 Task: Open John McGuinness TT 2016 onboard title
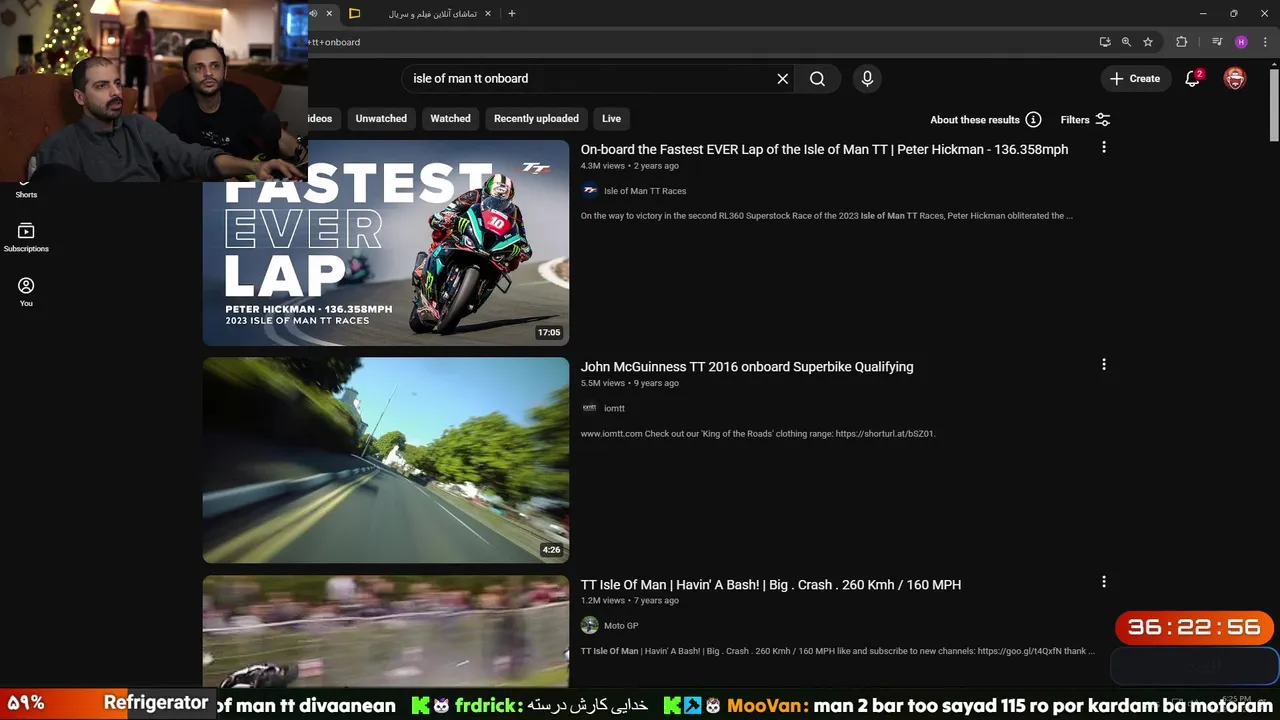point(747,367)
